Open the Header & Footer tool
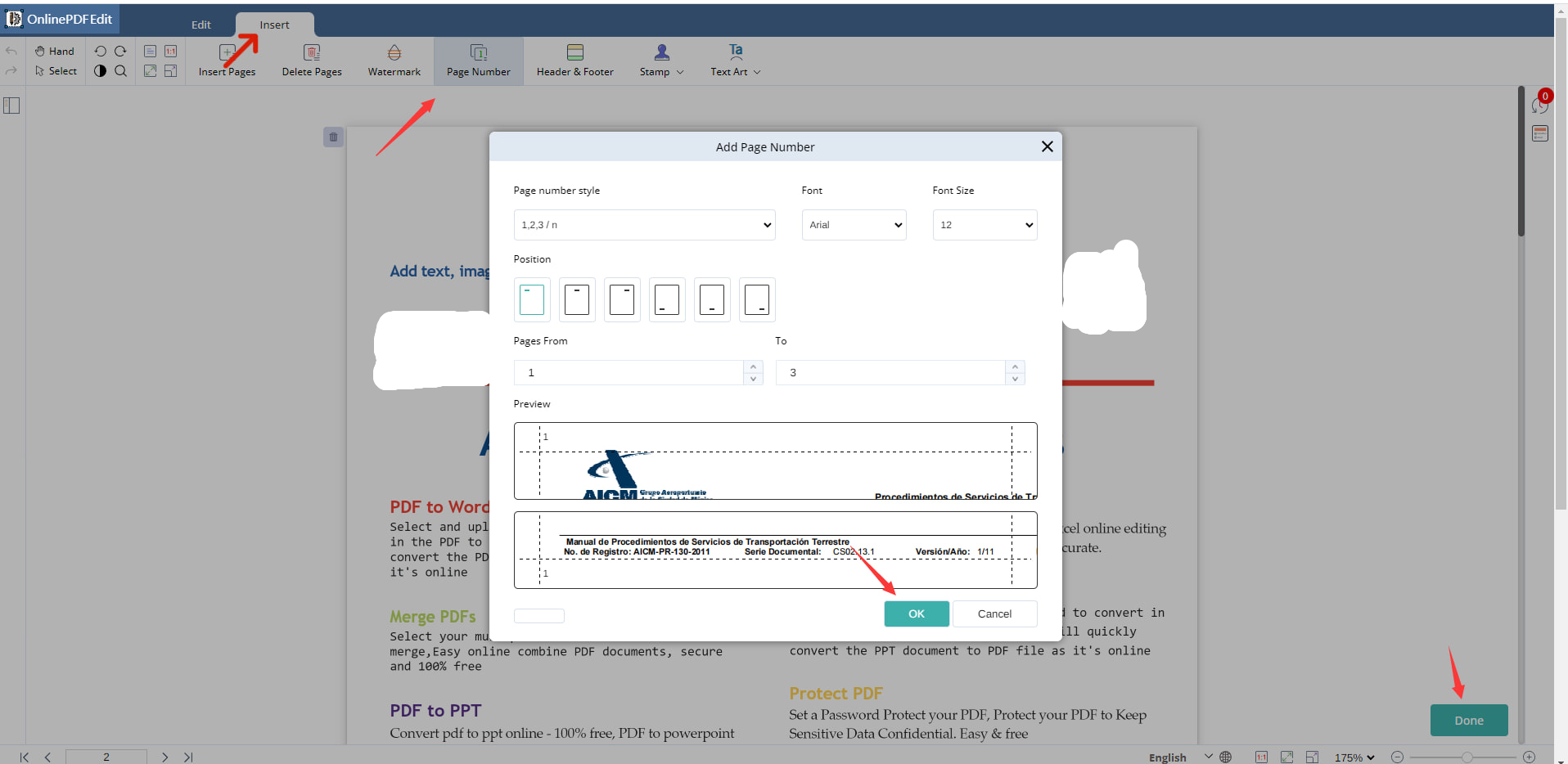Screen dimensions: 1568x764 [x=574, y=61]
